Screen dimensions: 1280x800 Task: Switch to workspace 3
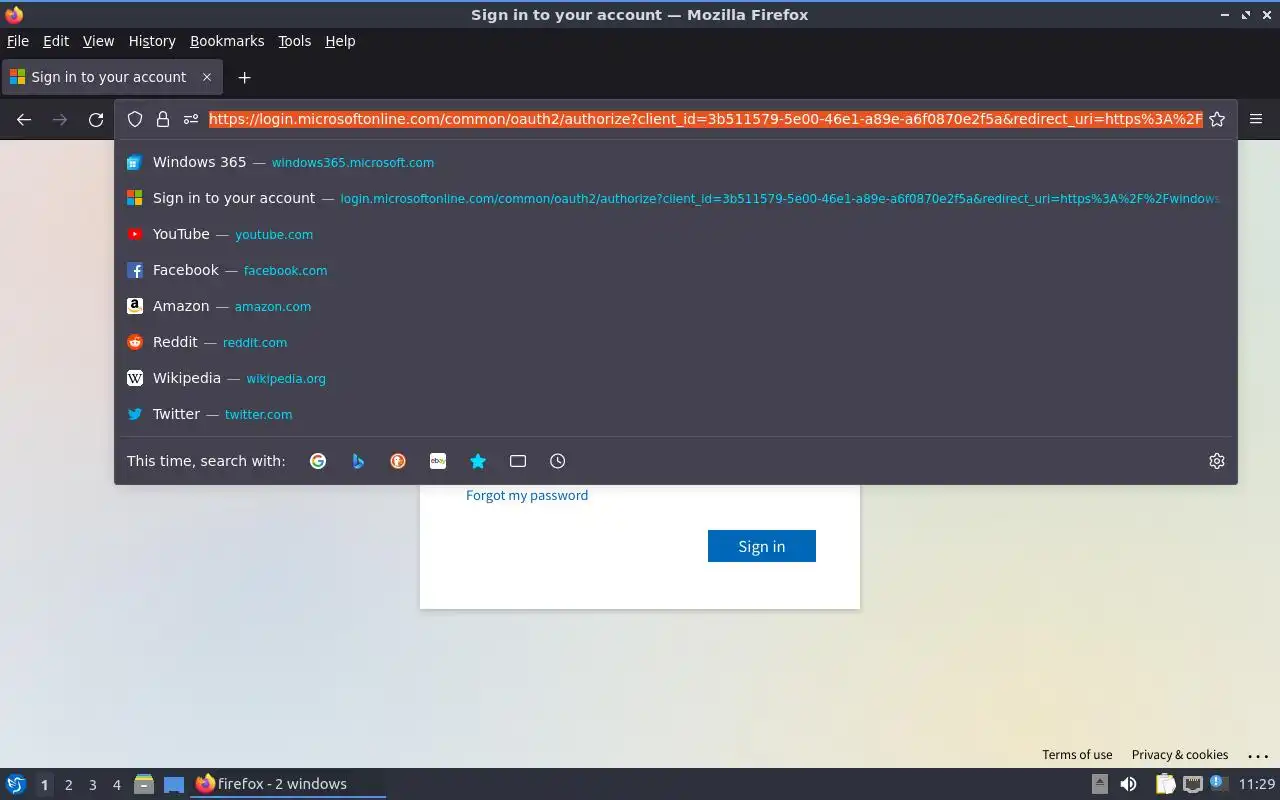click(x=92, y=785)
